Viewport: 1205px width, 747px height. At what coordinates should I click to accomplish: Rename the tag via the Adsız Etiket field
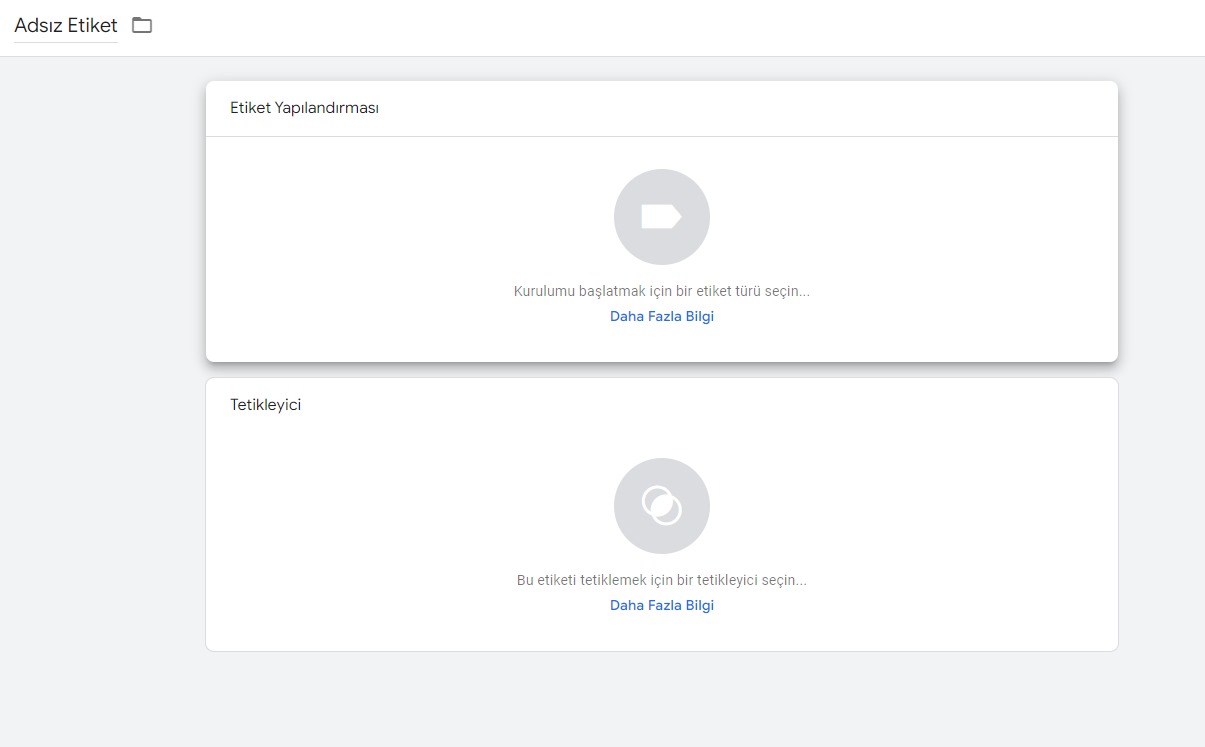66,26
